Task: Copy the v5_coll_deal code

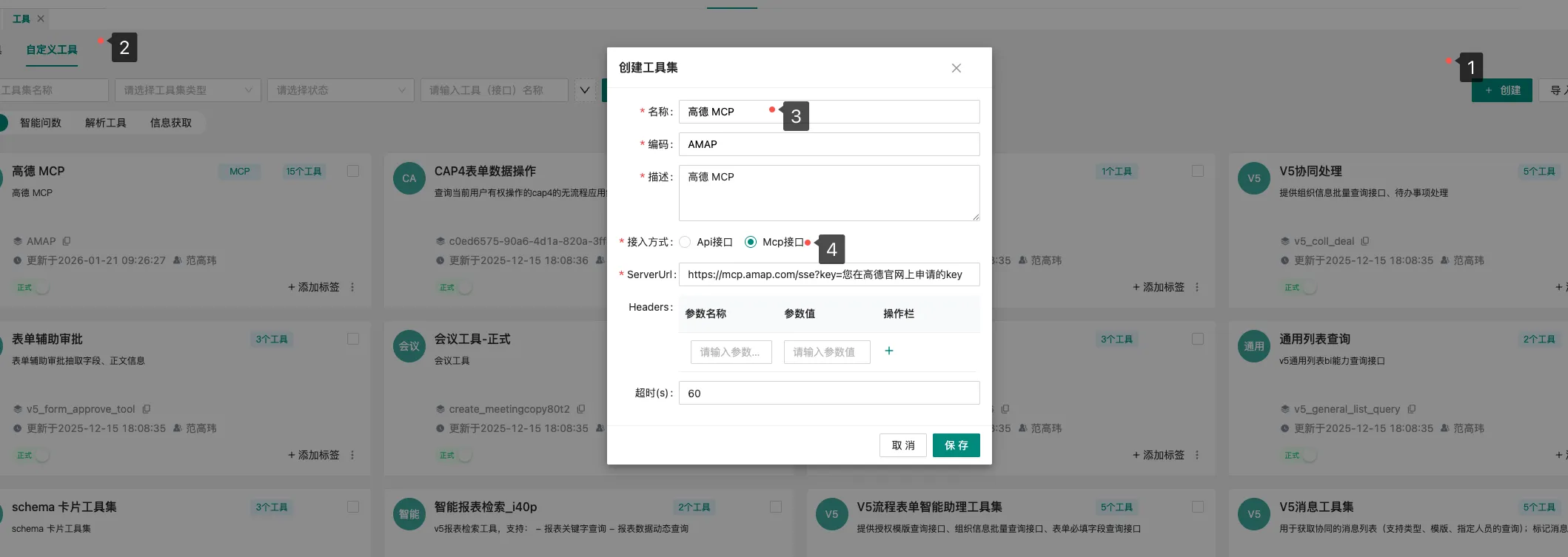Action: click(1365, 241)
